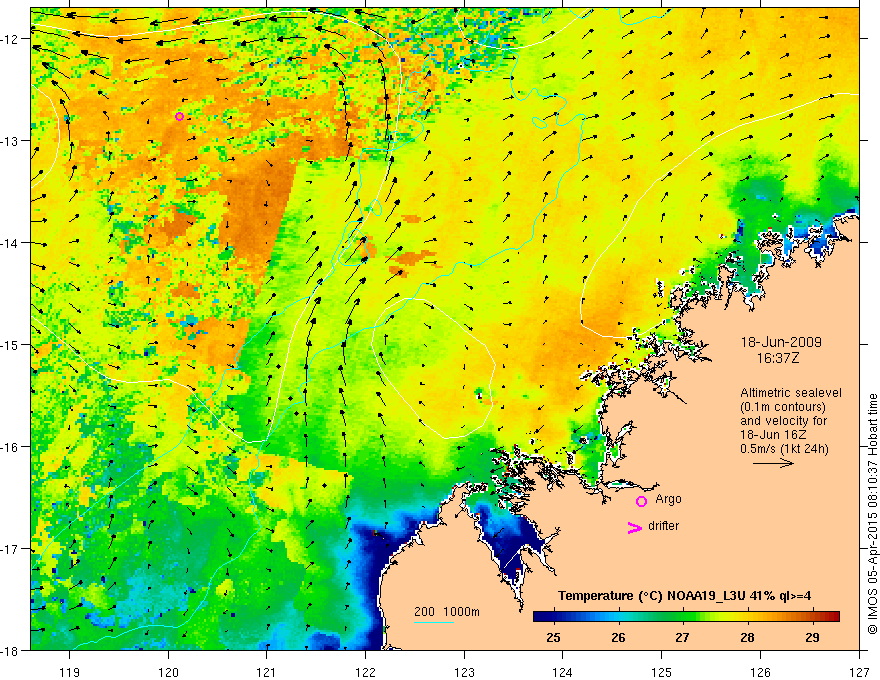Click the latitude axis label -16
This screenshot has width=880, height=680.
pos(11,447)
